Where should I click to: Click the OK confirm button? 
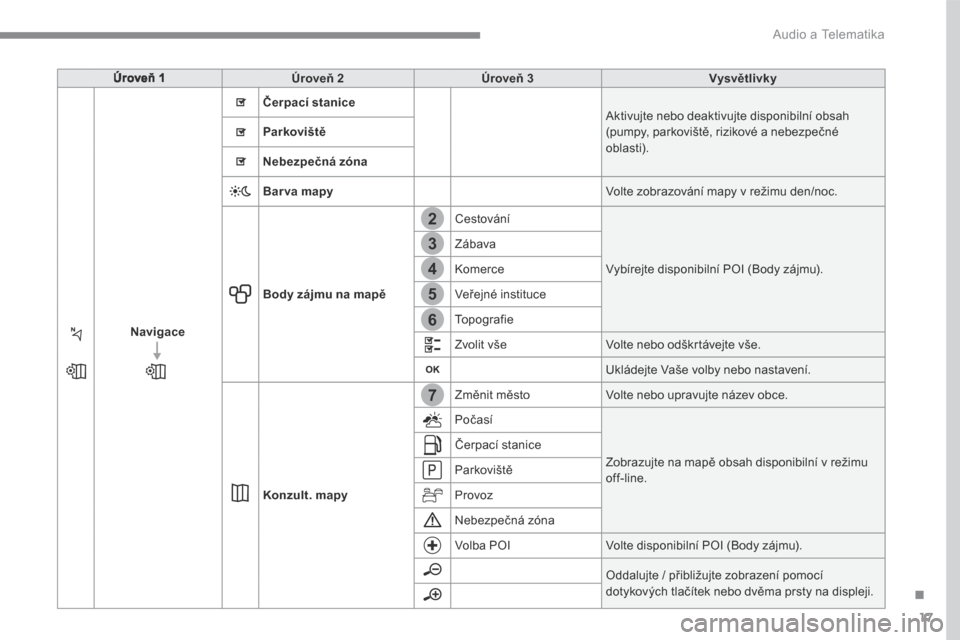(432, 369)
